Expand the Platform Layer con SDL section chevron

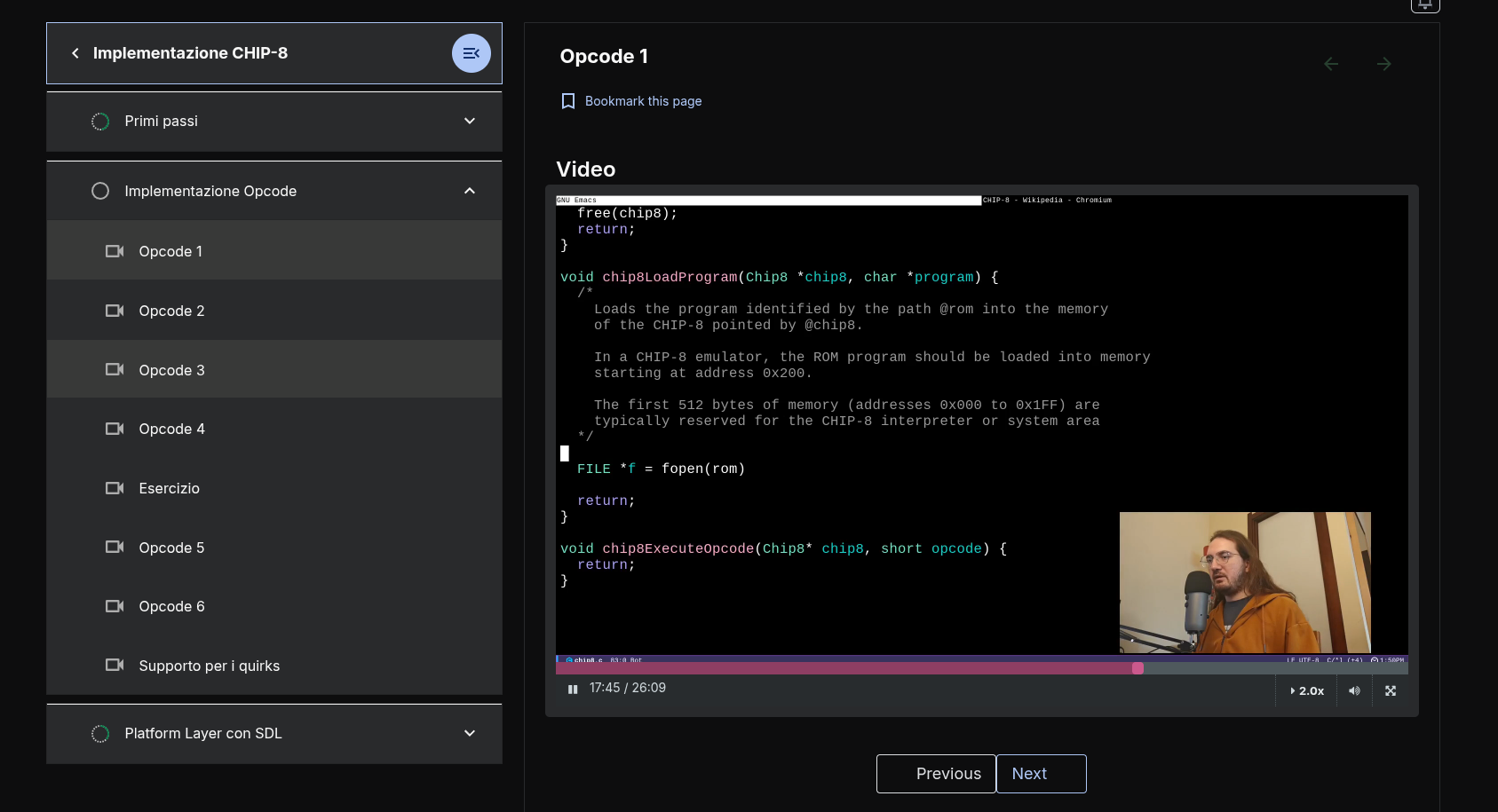[470, 734]
